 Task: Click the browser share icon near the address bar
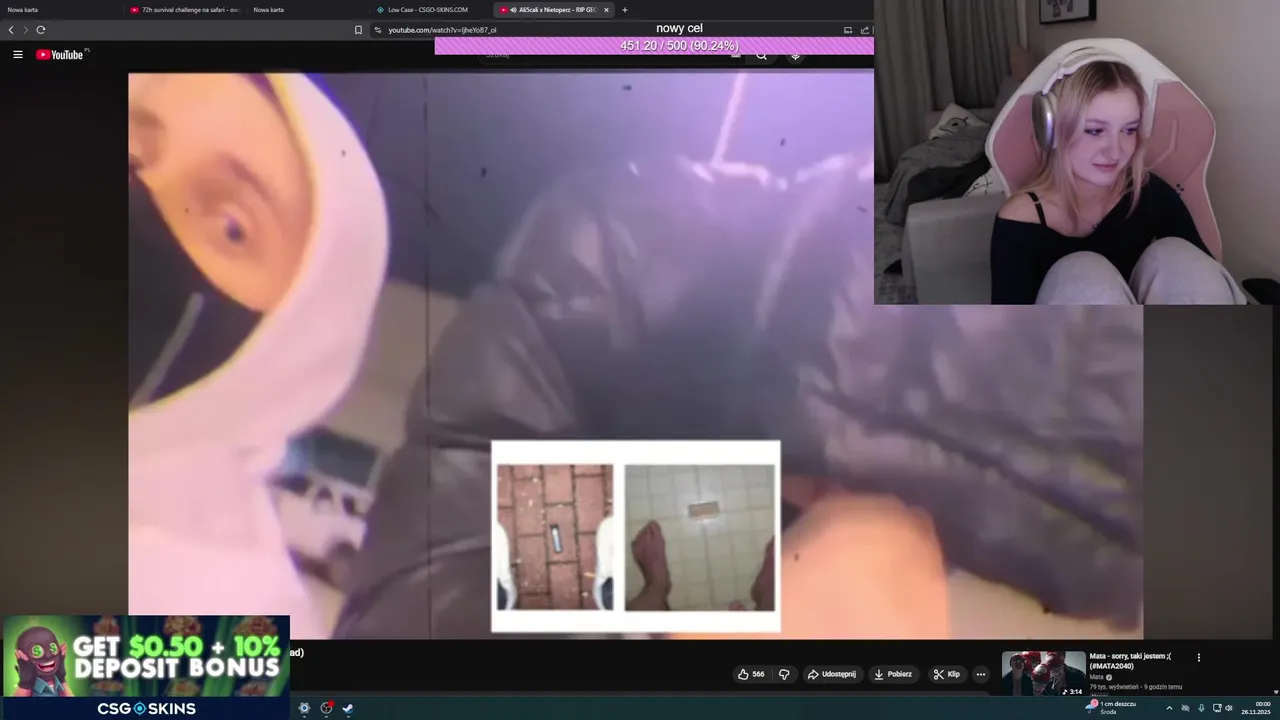coord(865,30)
